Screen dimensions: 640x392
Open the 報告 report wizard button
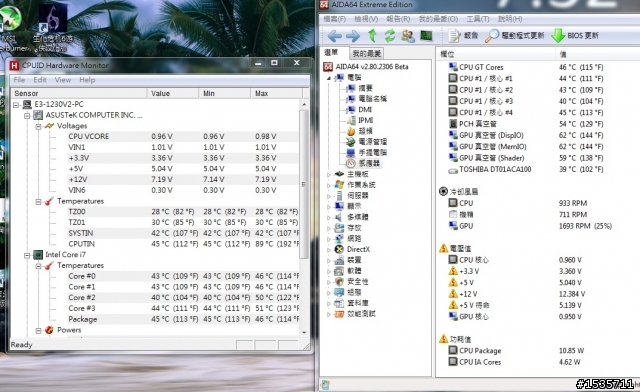point(463,36)
